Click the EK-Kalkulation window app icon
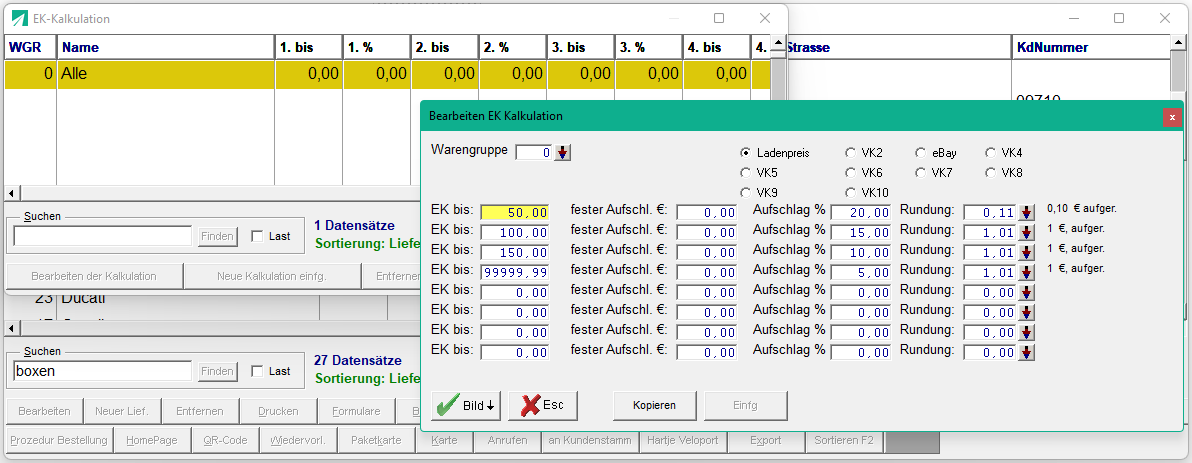The height and width of the screenshot is (463, 1192). point(20,18)
